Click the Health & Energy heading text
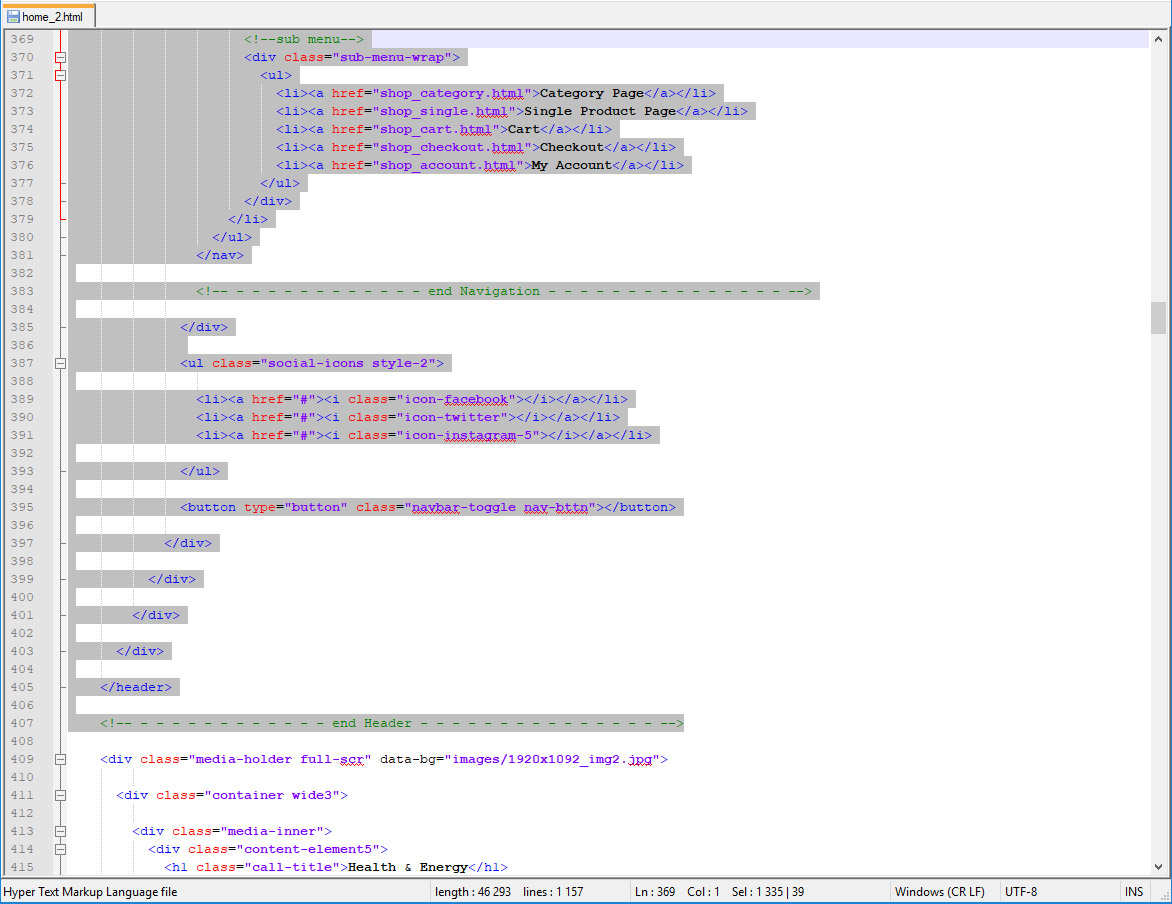This screenshot has height=904, width=1172. pyautogui.click(x=408, y=867)
